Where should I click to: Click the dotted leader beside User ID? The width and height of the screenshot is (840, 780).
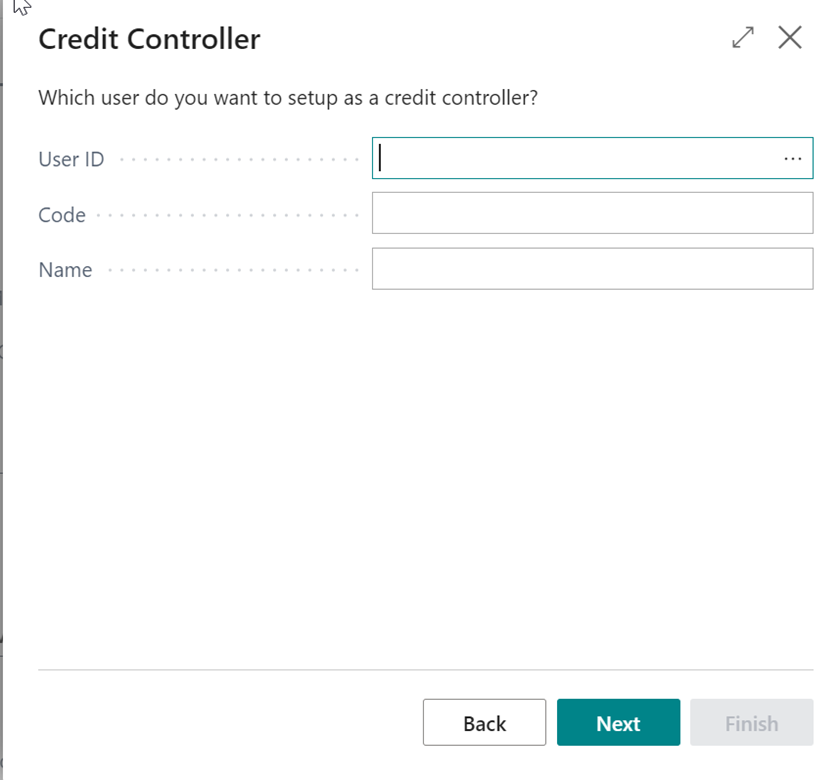[x=239, y=159]
